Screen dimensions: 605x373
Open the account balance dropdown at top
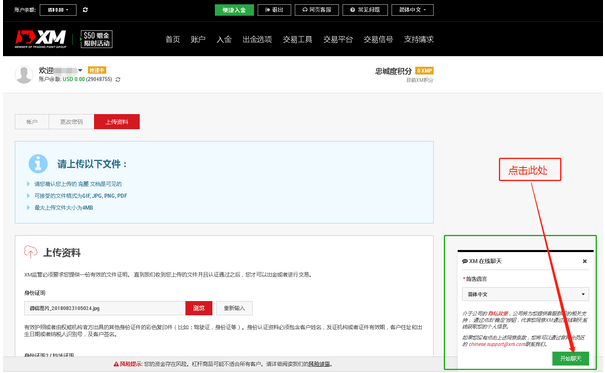point(58,10)
